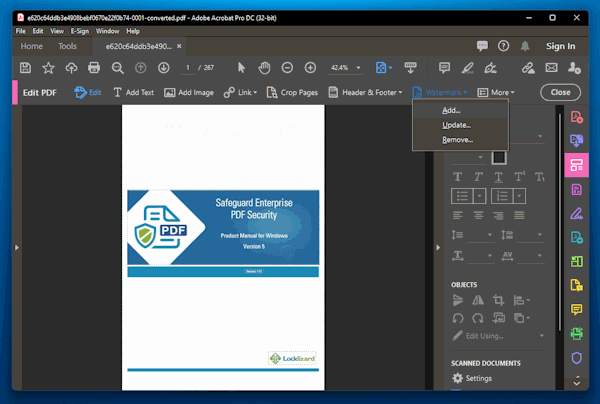Image resolution: width=600 pixels, height=404 pixels.
Task: Switch to the Home tab
Action: click(31, 46)
